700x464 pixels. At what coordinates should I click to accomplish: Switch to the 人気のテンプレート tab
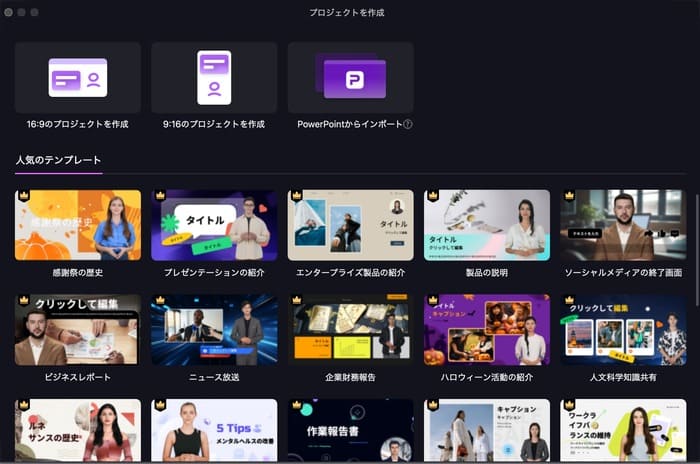coord(58,160)
